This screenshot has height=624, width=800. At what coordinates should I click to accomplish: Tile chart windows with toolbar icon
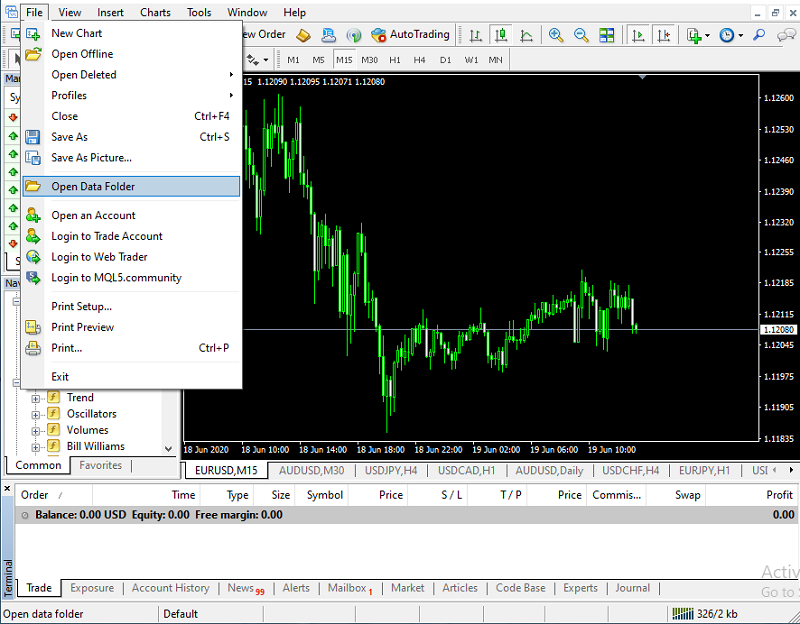pyautogui.click(x=607, y=35)
